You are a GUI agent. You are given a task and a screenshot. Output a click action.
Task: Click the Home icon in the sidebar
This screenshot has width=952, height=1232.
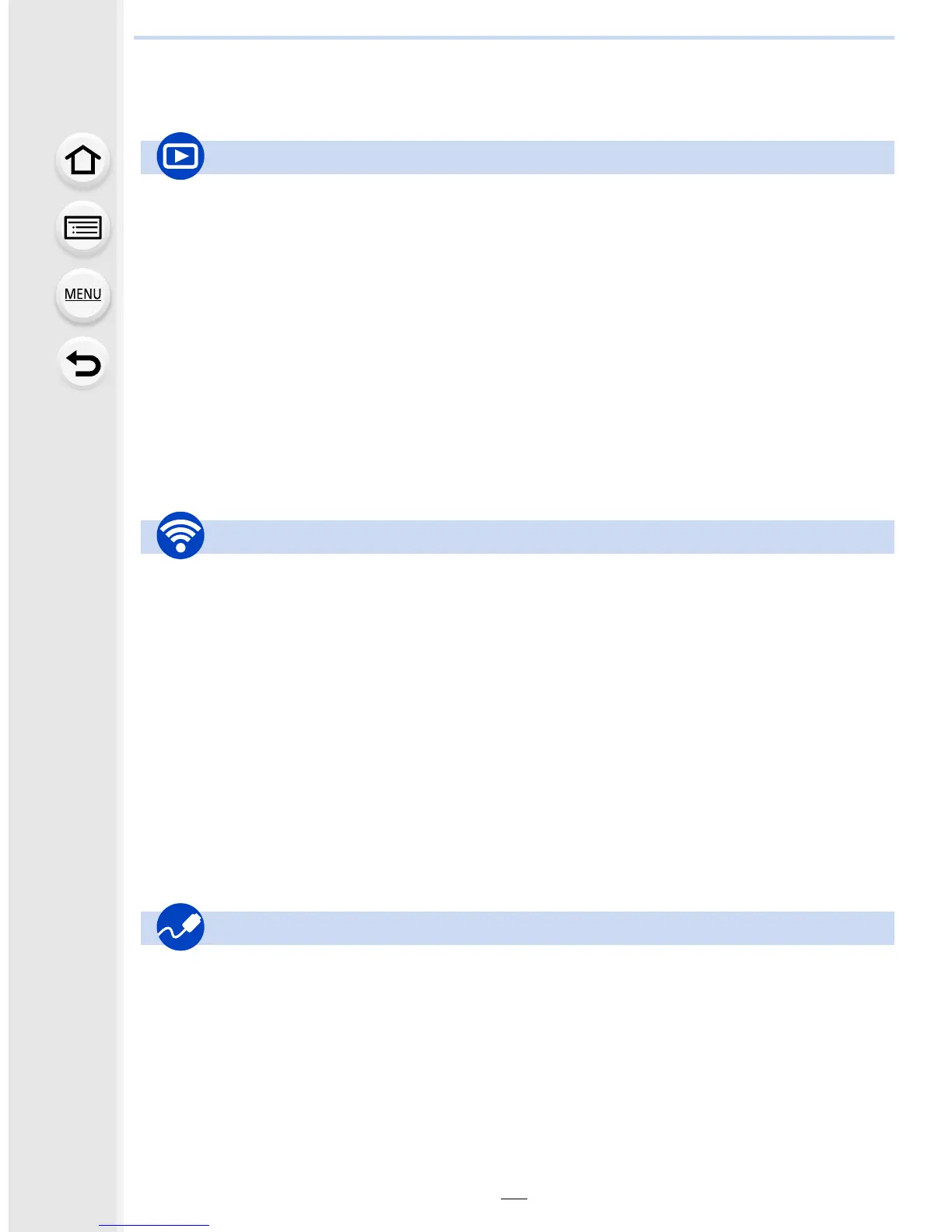tap(82, 161)
